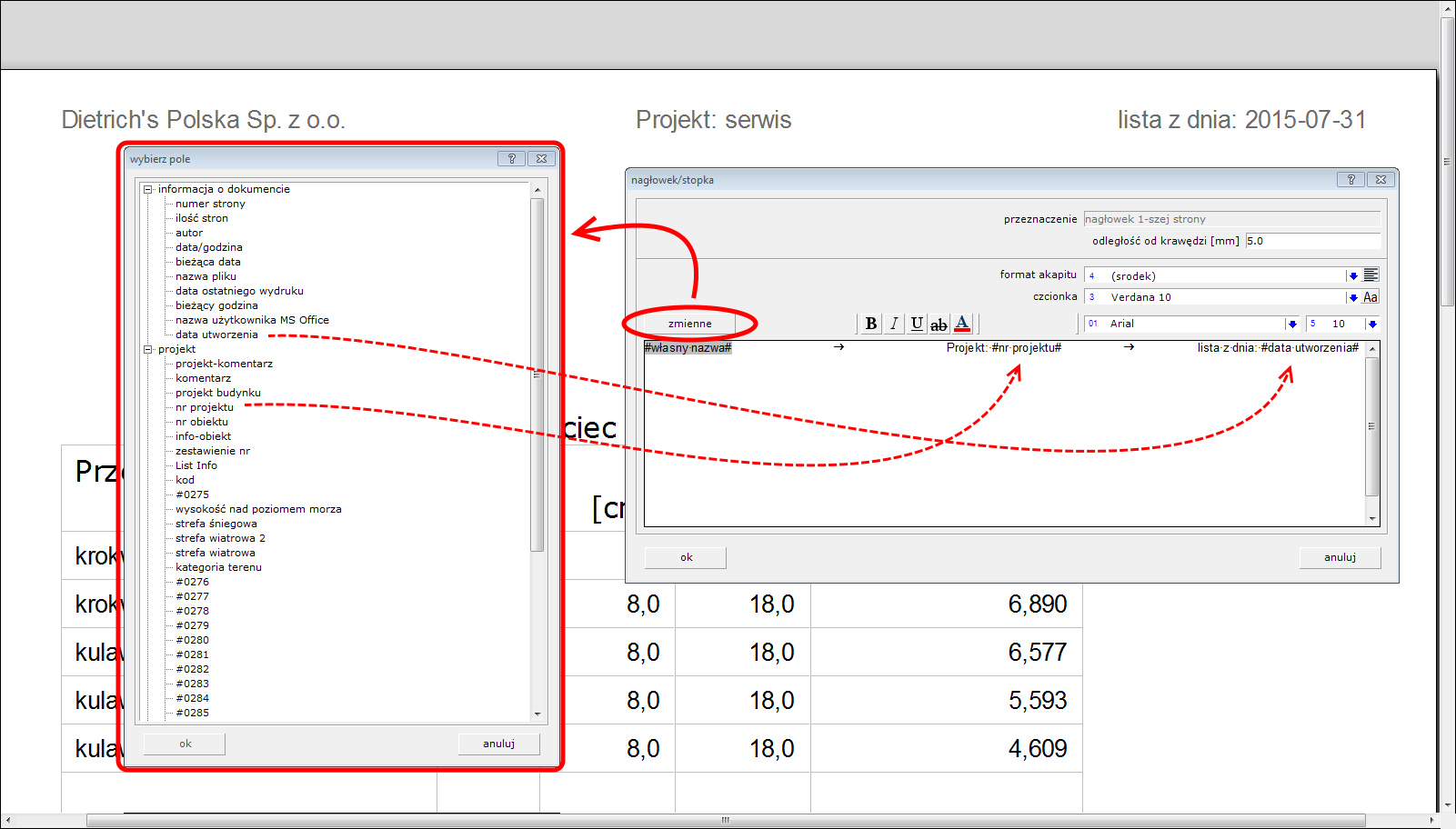The width and height of the screenshot is (1456, 829).
Task: Expand the Arial font name dropdown
Action: click(1291, 324)
